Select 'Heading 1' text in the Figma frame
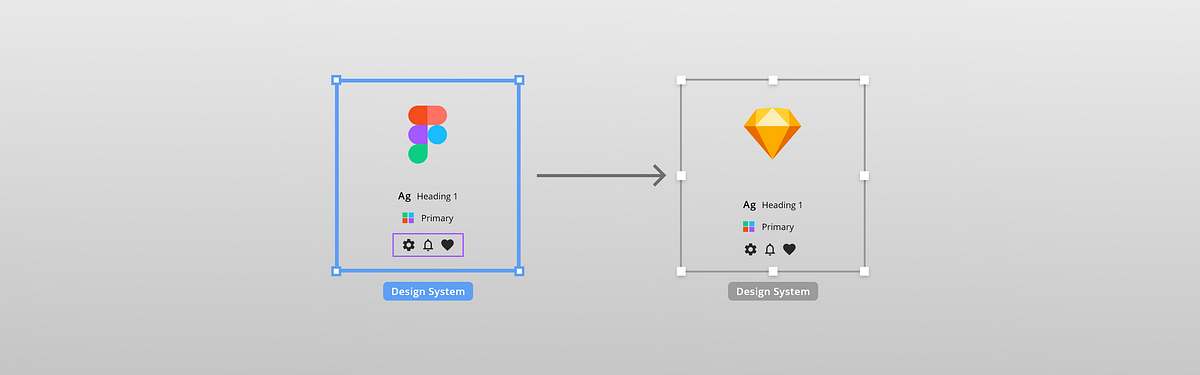This screenshot has width=1200, height=375. (x=437, y=197)
